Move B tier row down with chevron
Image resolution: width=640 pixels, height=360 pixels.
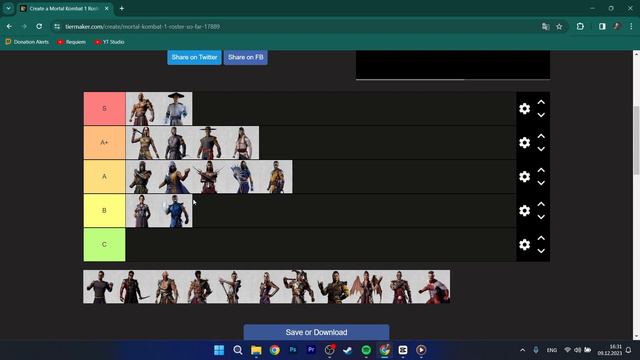[541, 217]
